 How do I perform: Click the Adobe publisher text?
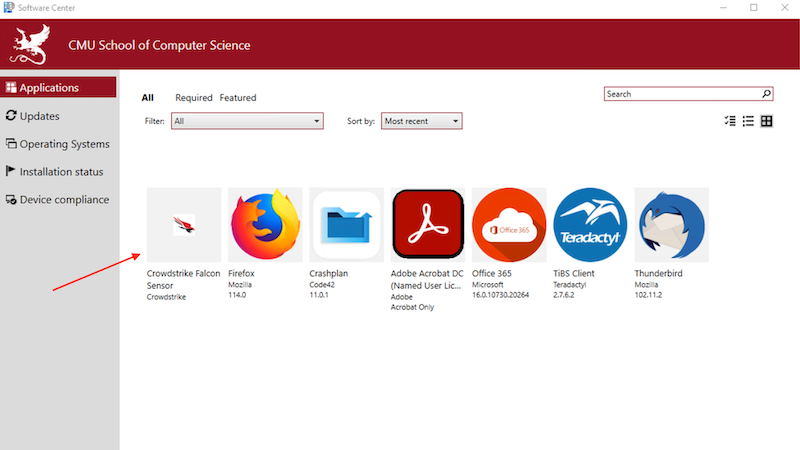tap(402, 297)
